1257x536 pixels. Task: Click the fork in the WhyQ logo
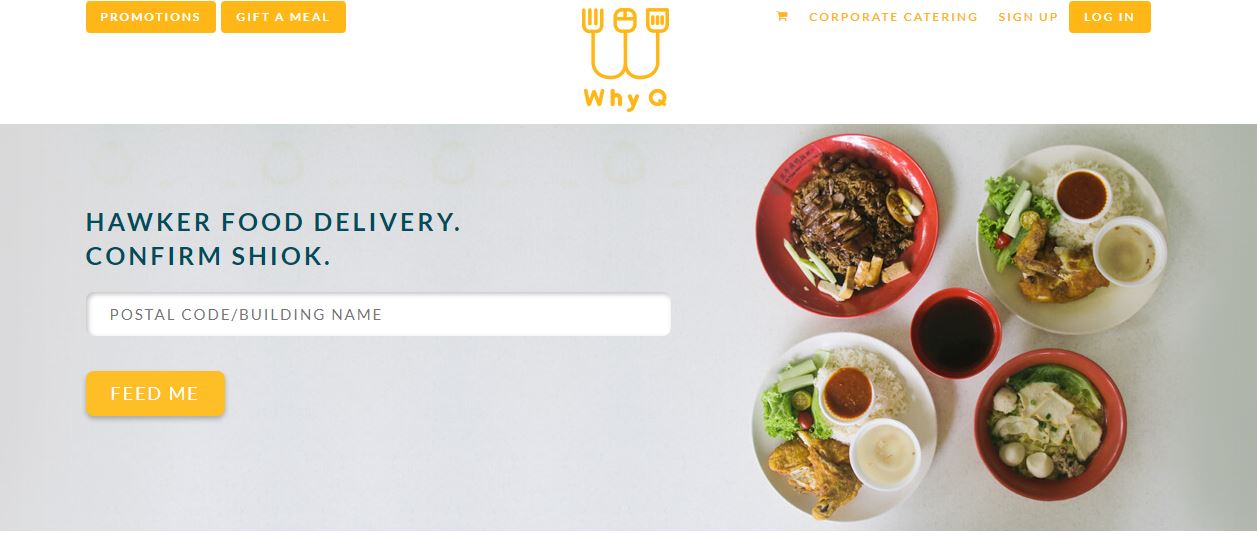click(595, 42)
